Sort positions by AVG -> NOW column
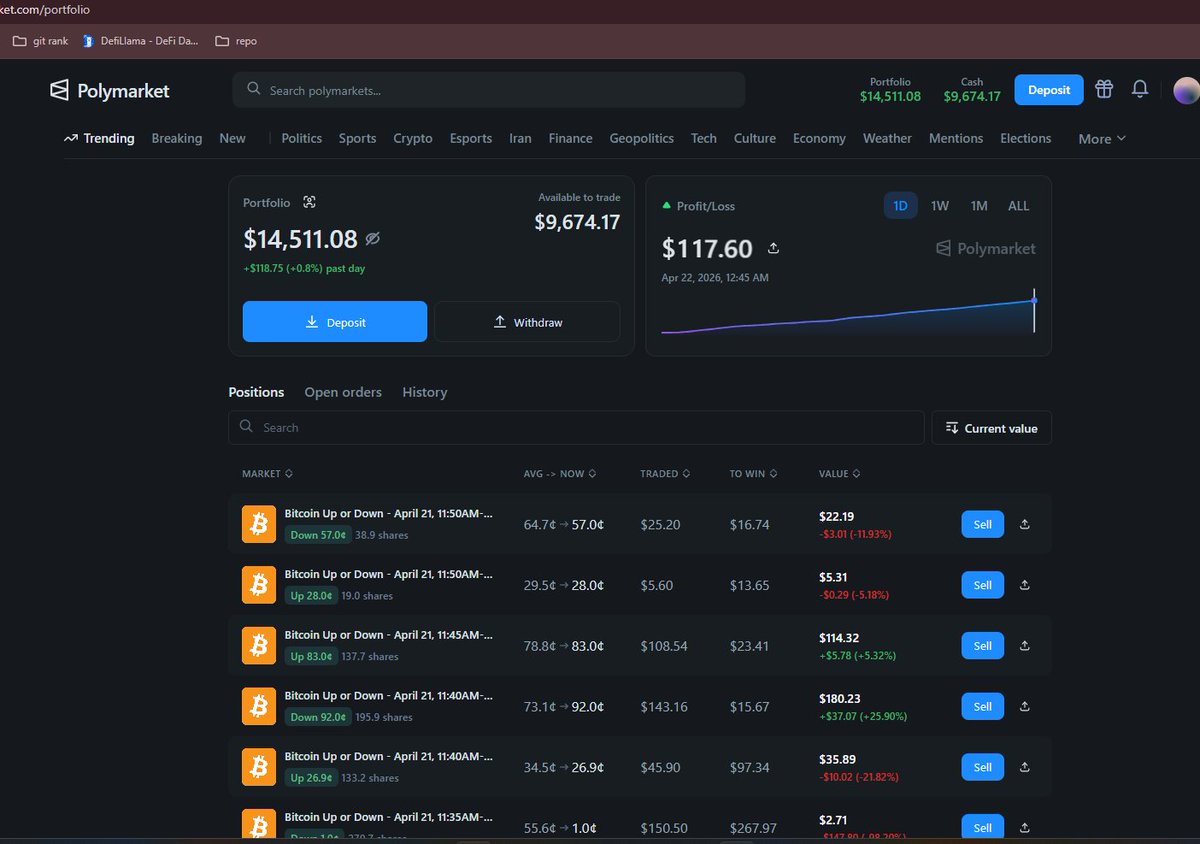Viewport: 1200px width, 844px height. click(559, 474)
